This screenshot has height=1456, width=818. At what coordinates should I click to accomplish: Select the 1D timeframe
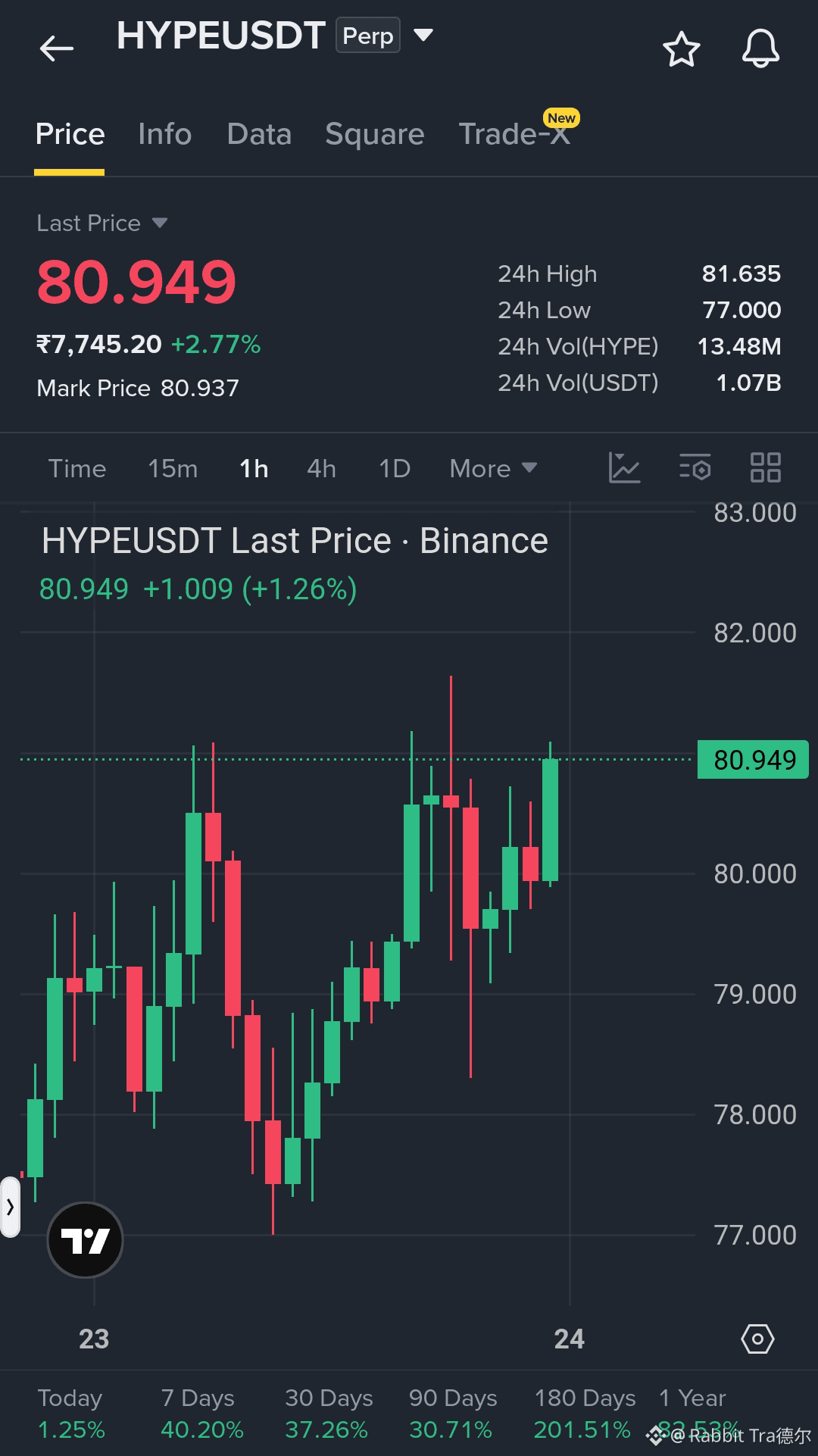395,468
